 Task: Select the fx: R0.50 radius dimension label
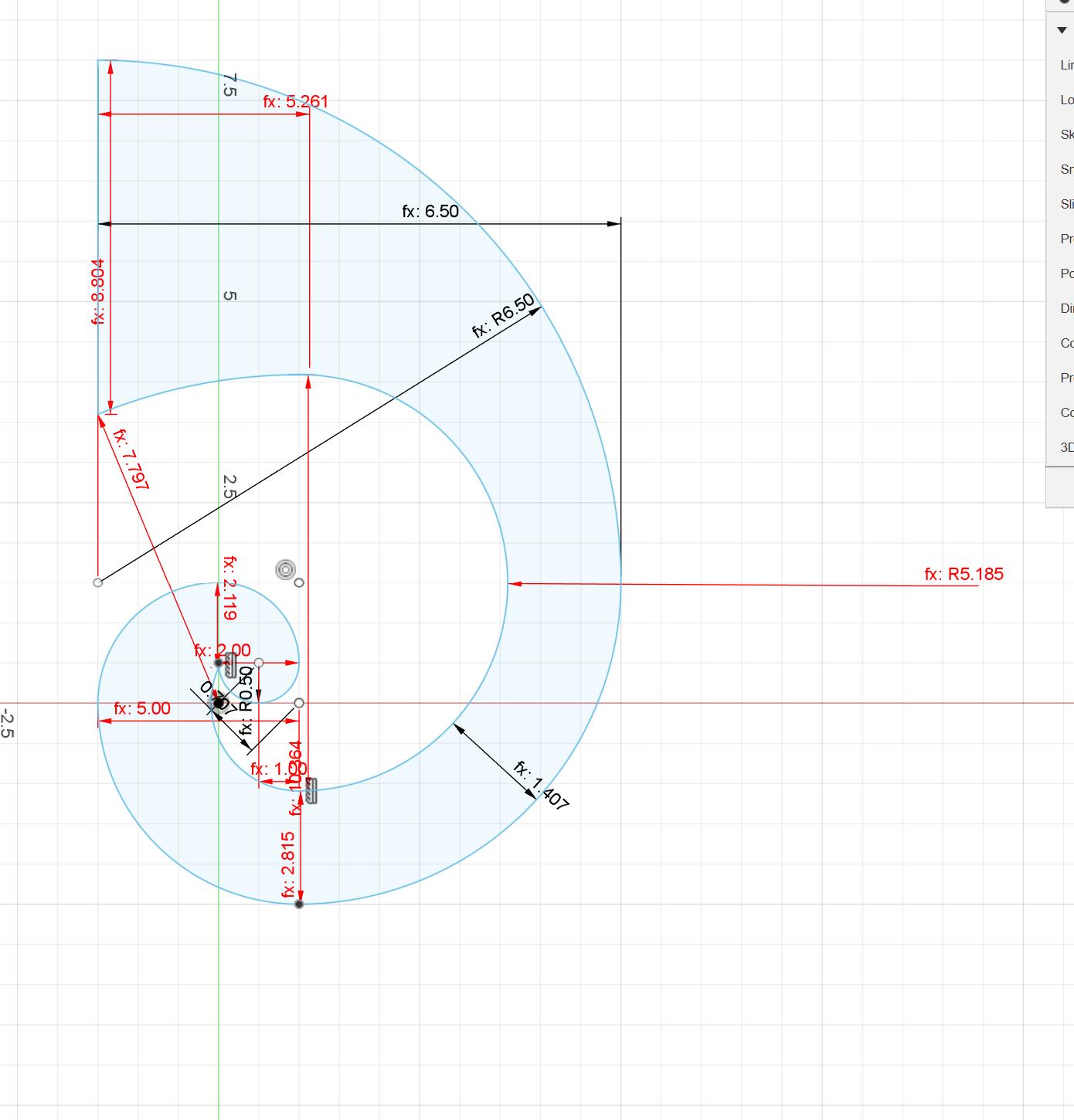246,701
